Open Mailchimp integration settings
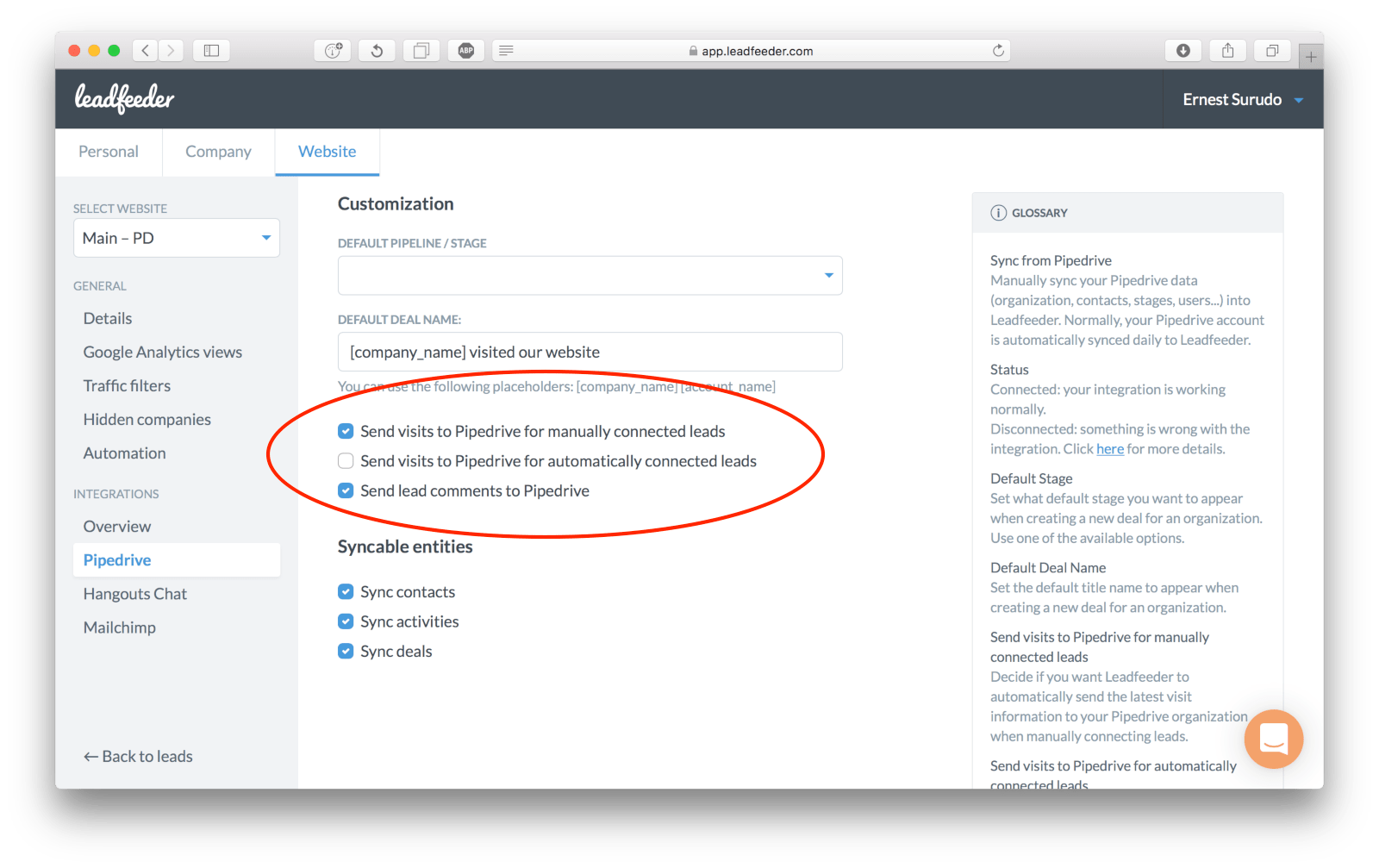This screenshot has width=1379, height=868. pos(120,627)
